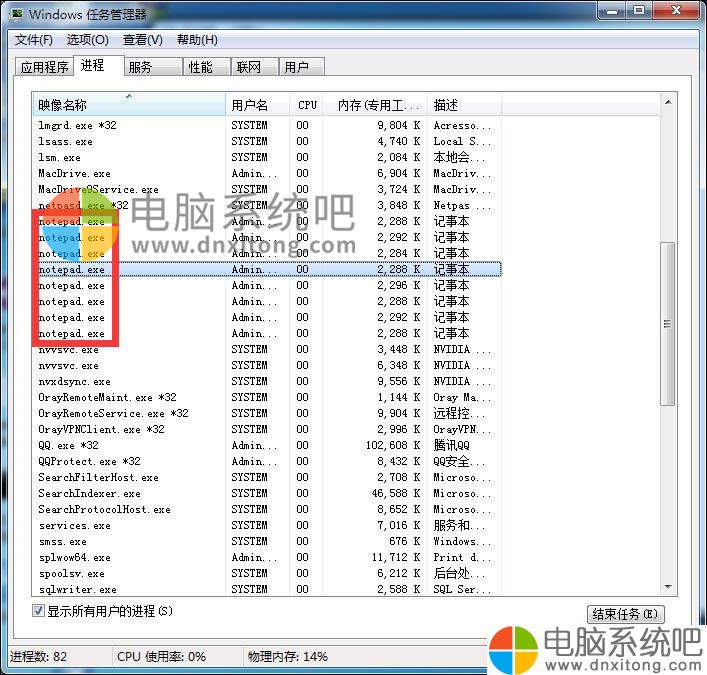Open the 查看(V) menu
This screenshot has width=707, height=675.
click(142, 40)
